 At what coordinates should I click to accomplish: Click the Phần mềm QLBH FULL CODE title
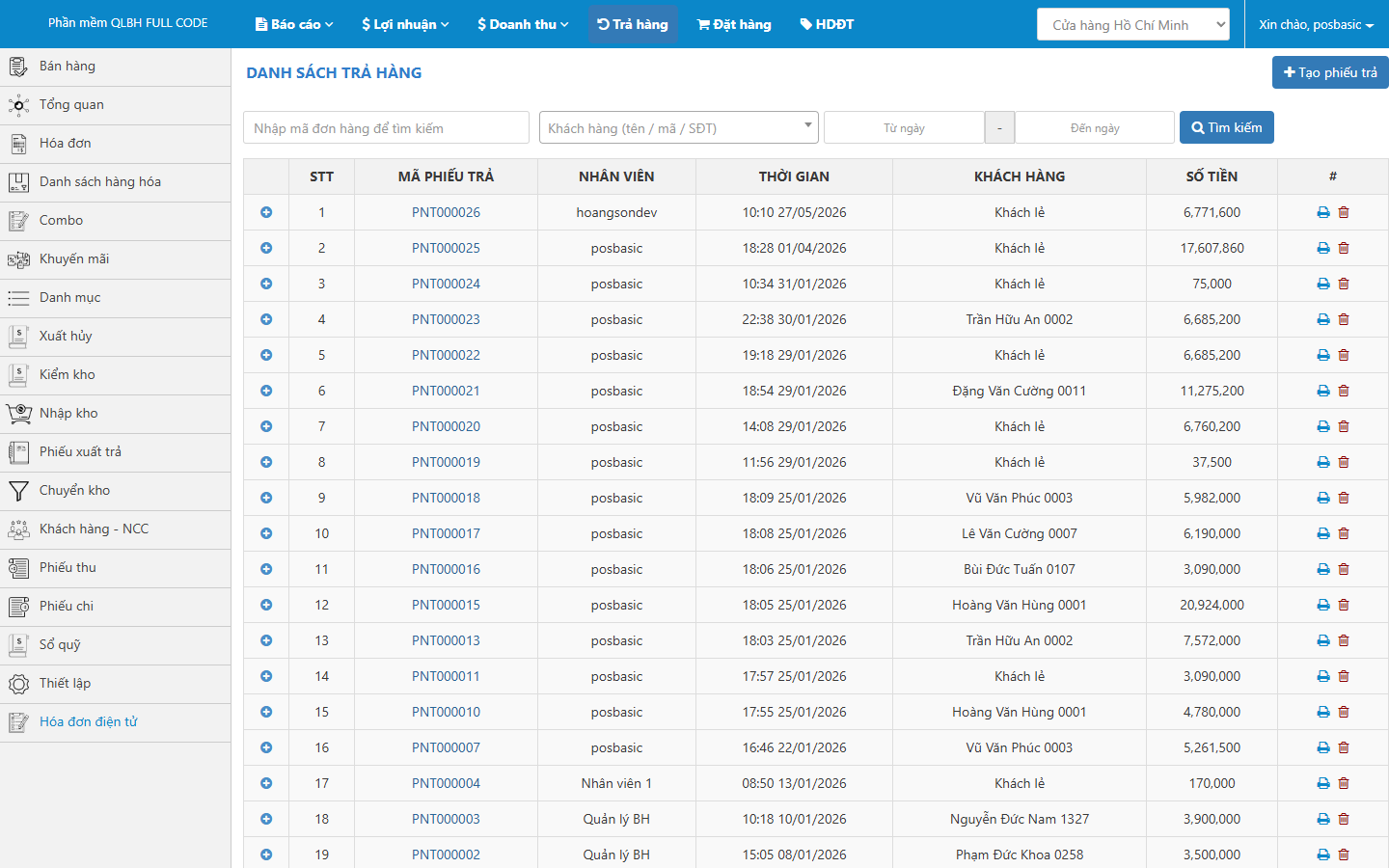[128, 23]
